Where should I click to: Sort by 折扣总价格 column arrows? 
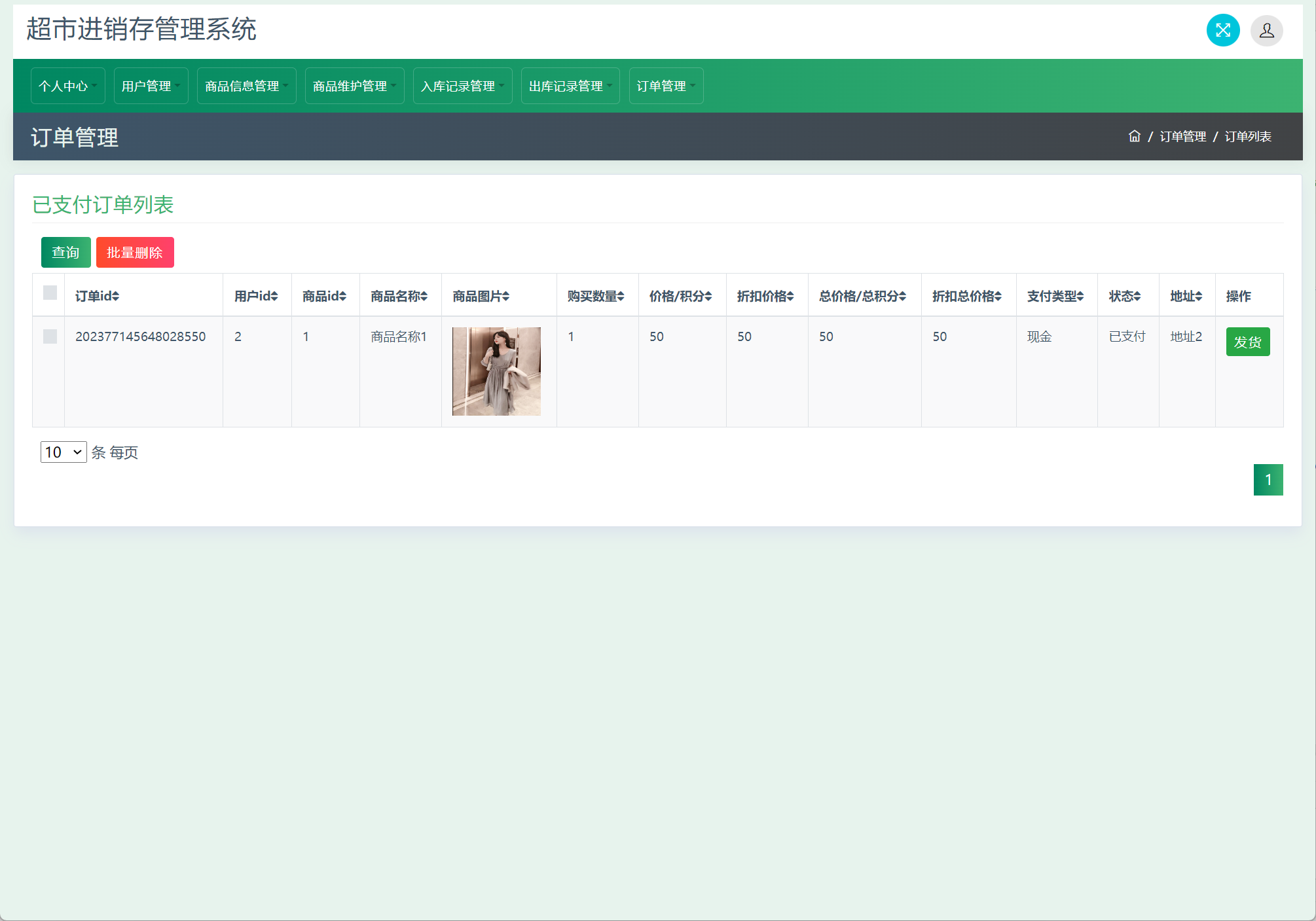[x=998, y=297]
